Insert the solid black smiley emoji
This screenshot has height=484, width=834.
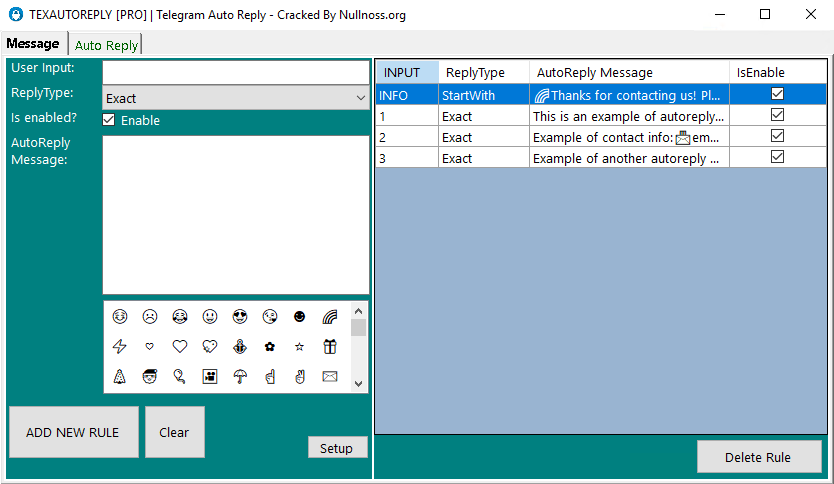tap(299, 316)
